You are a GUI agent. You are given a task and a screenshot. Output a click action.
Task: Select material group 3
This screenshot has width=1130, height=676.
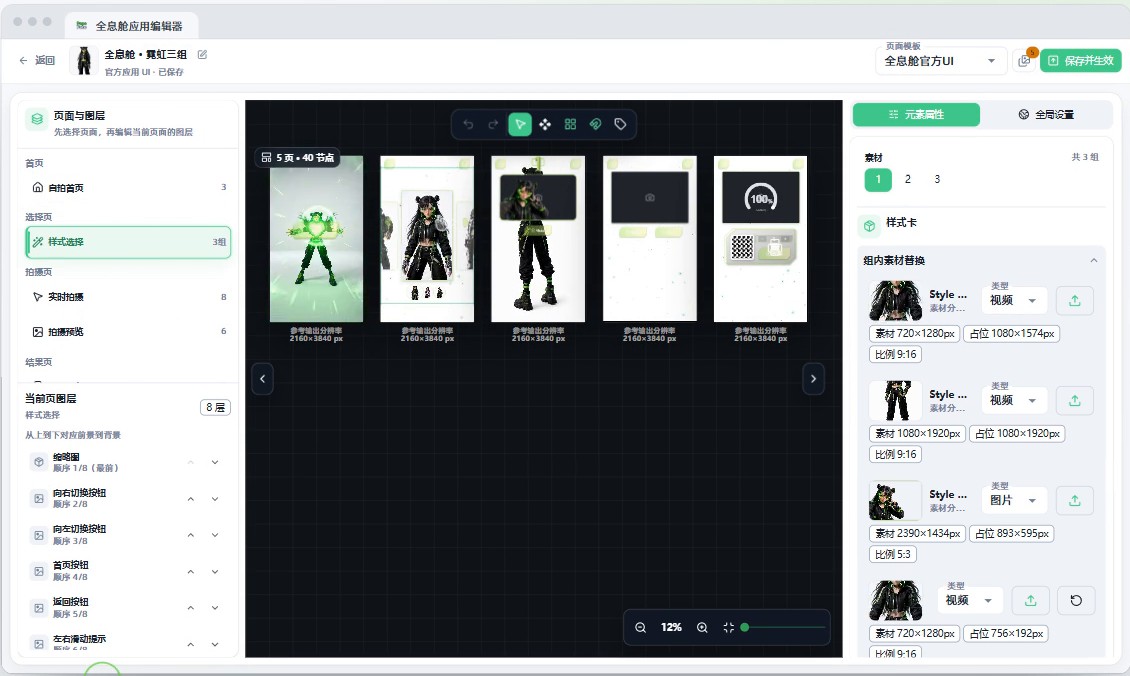(937, 179)
